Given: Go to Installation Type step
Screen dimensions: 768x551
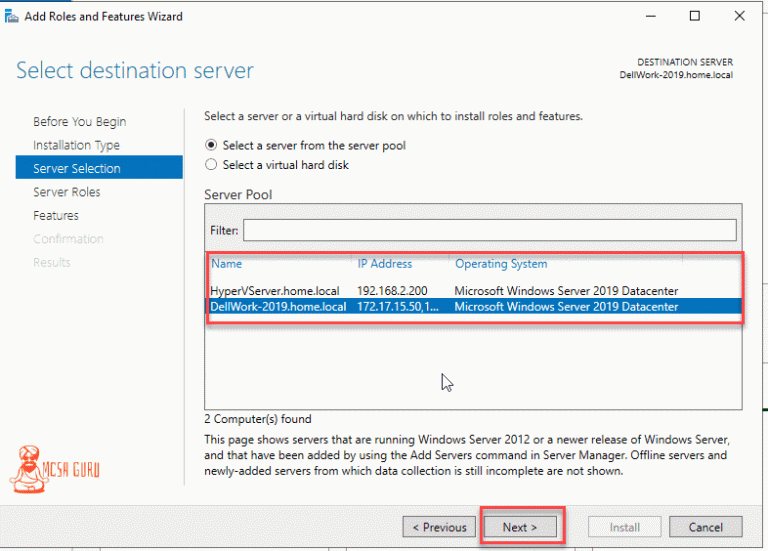Looking at the screenshot, I should click(76, 145).
